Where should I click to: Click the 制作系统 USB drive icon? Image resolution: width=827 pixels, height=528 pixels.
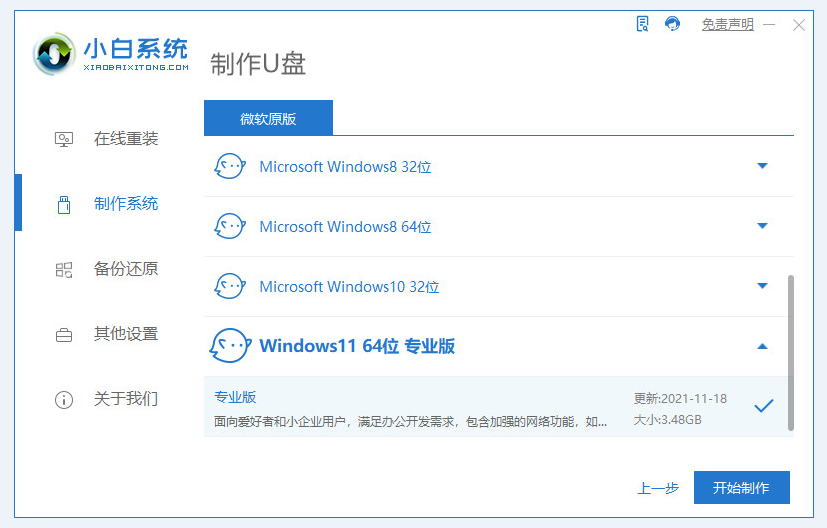point(64,204)
